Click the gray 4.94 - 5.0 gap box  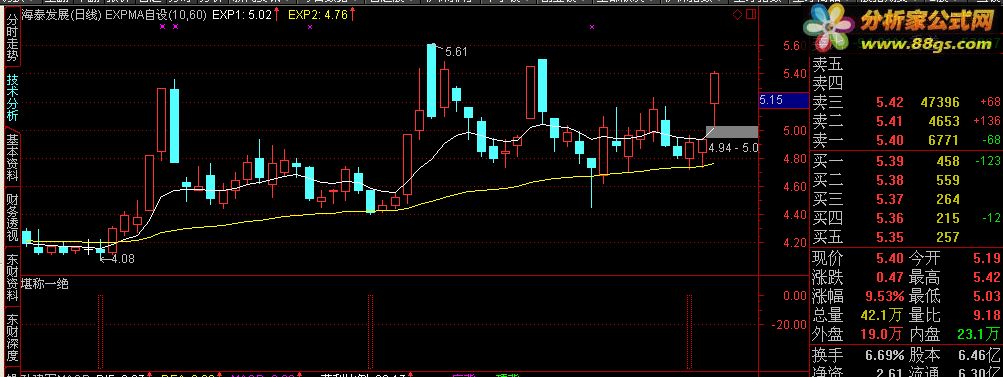[731, 132]
